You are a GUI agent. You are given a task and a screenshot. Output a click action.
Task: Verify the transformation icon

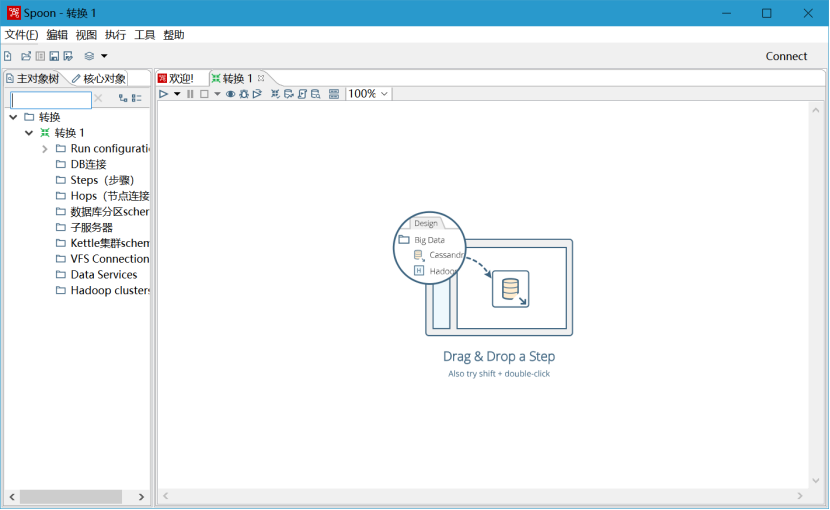pos(275,94)
